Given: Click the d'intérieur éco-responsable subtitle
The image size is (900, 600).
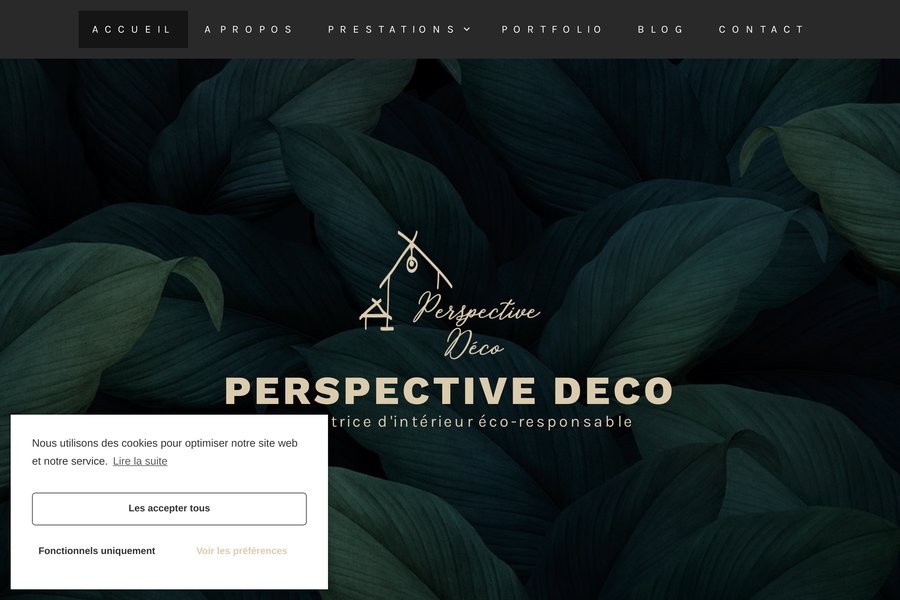Looking at the screenshot, I should (x=505, y=422).
